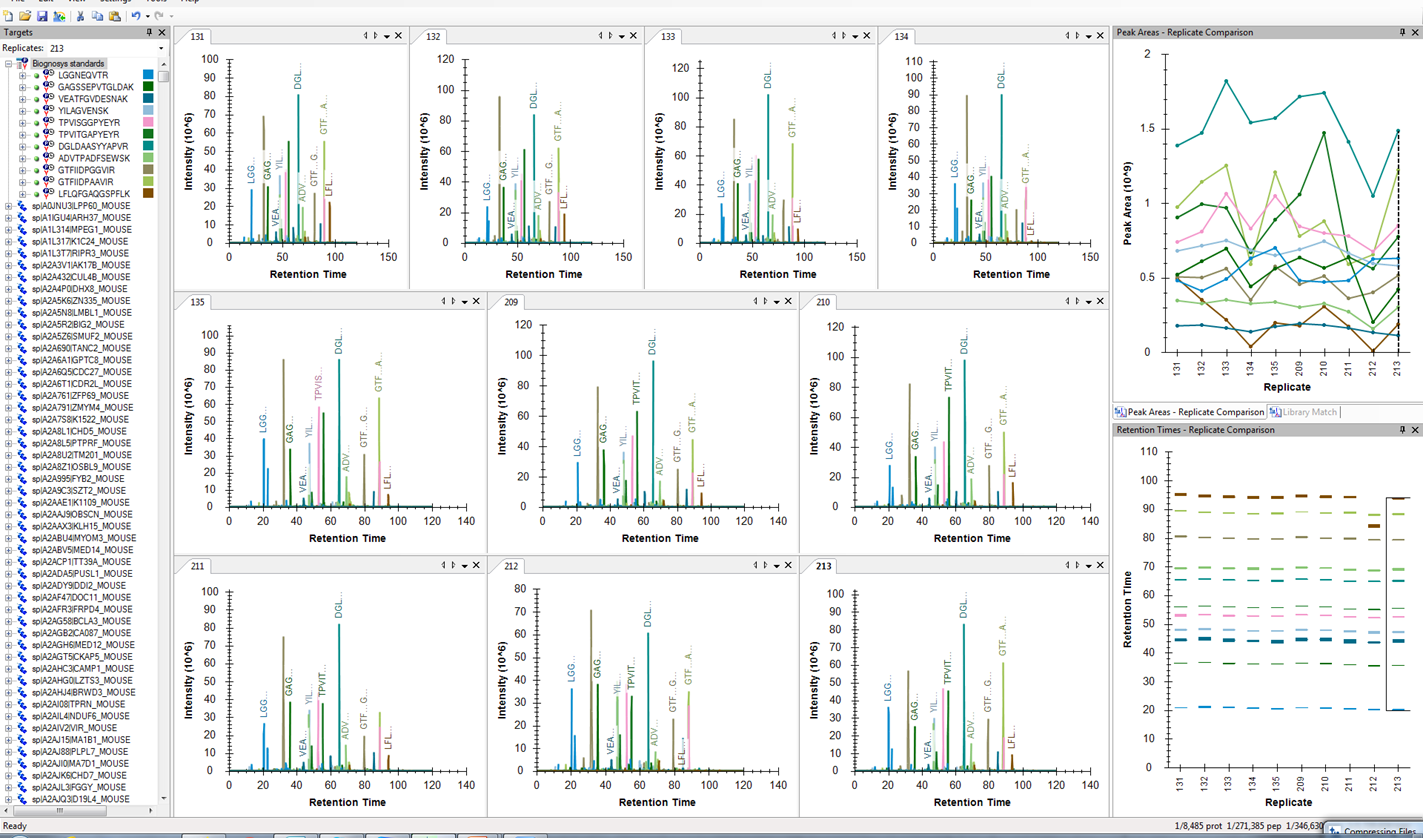Click the Copy icon in the toolbar
1423x838 pixels.
(97, 16)
